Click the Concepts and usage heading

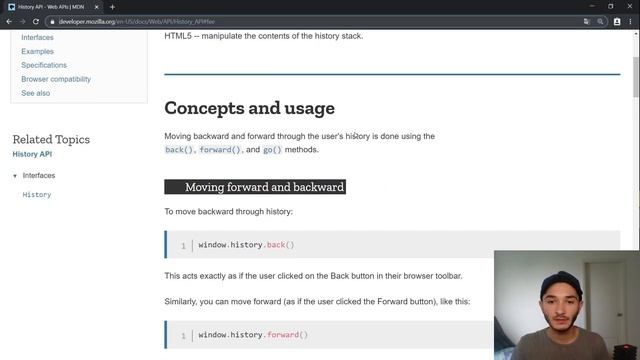249,108
